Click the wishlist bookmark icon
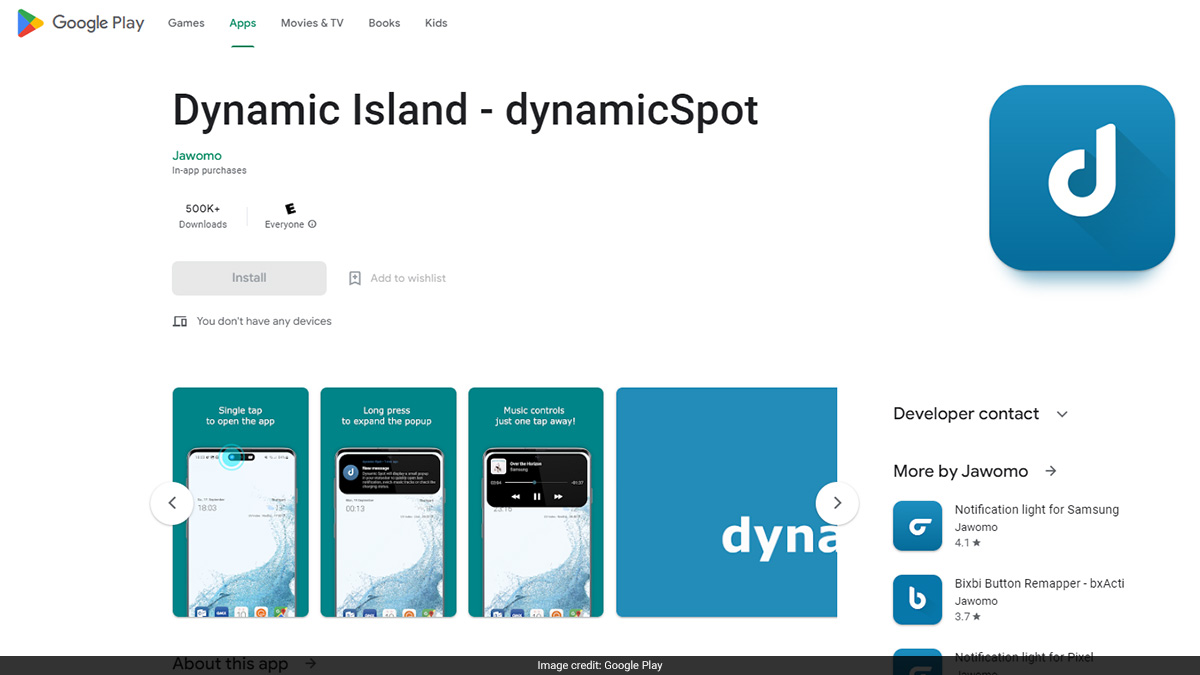The height and width of the screenshot is (675, 1200). [x=355, y=278]
